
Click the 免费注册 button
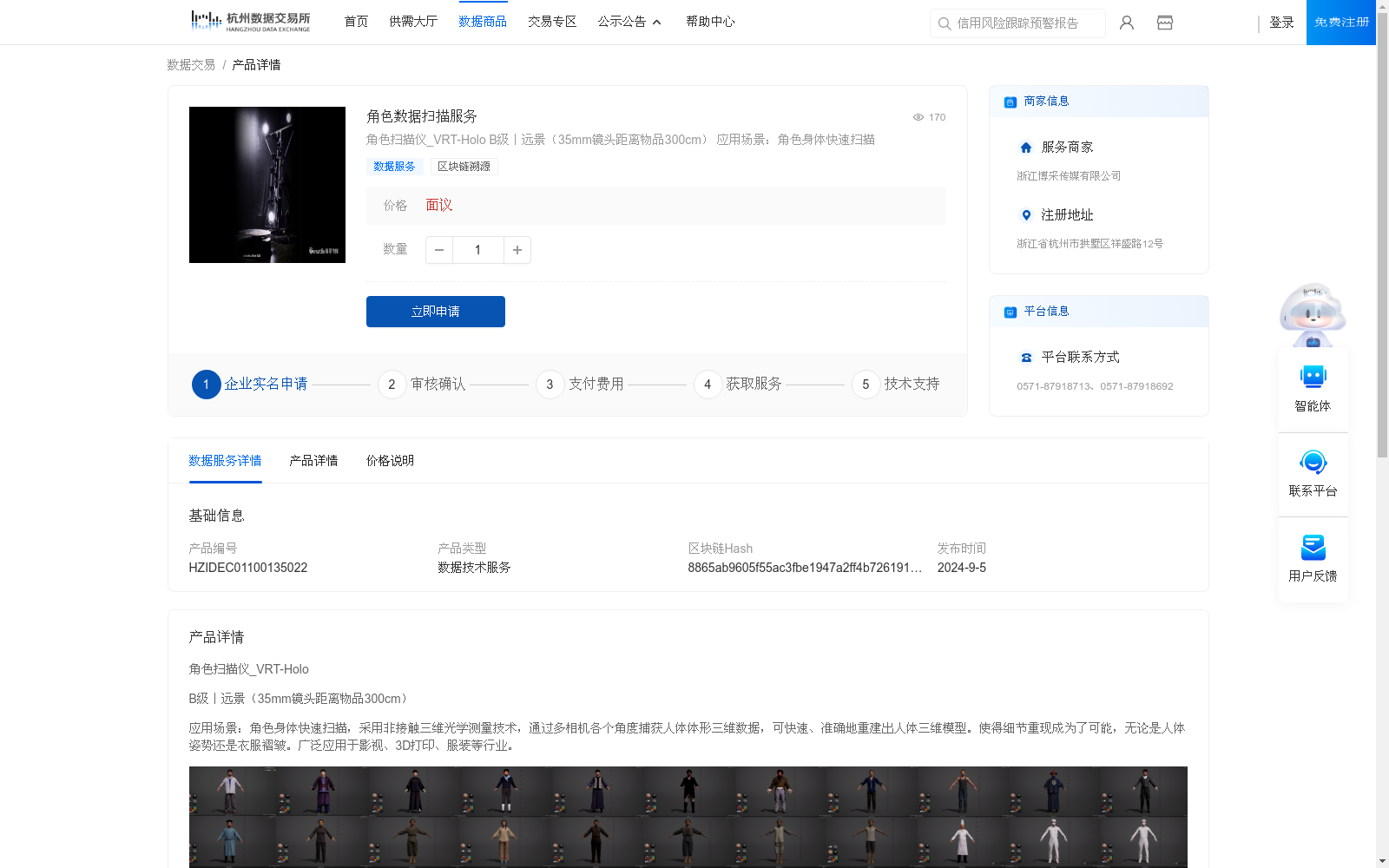(x=1341, y=23)
